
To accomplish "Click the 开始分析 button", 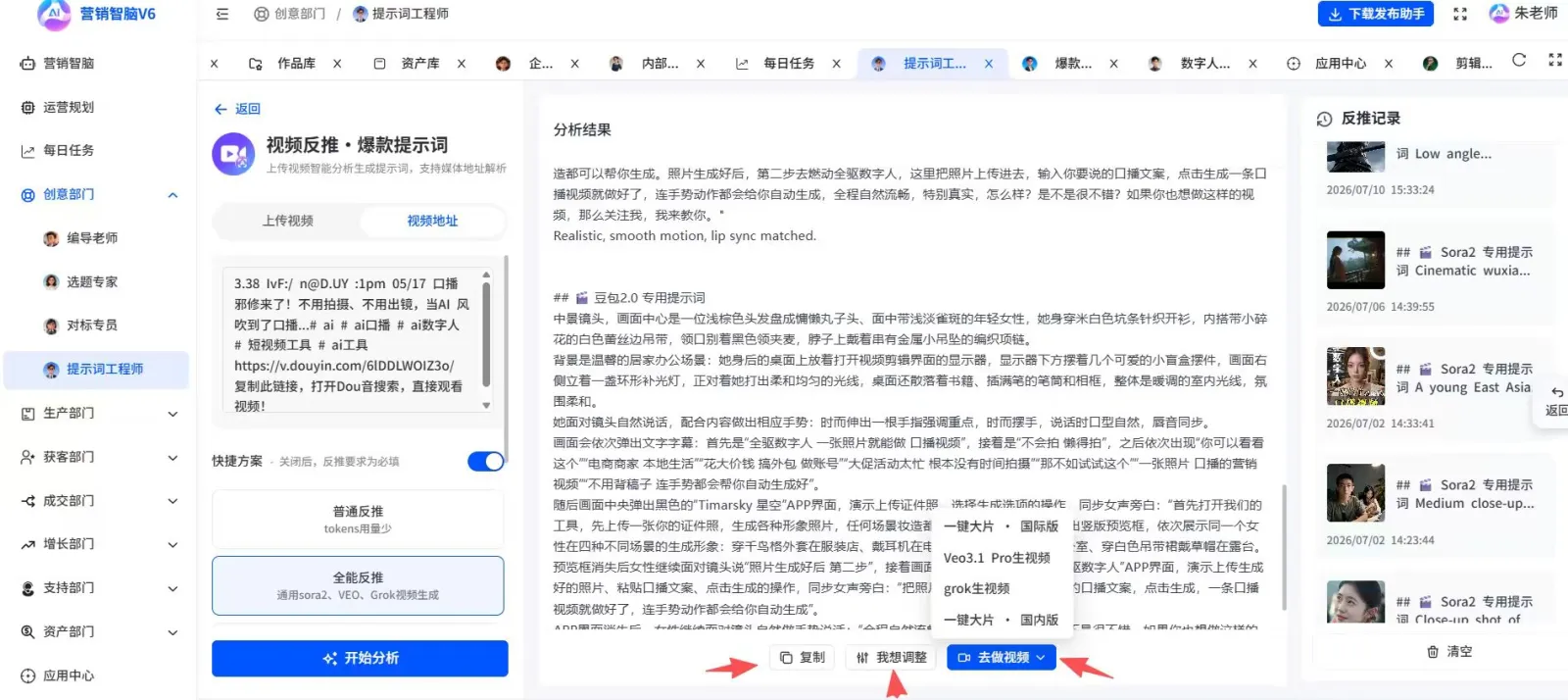I will coord(360,658).
